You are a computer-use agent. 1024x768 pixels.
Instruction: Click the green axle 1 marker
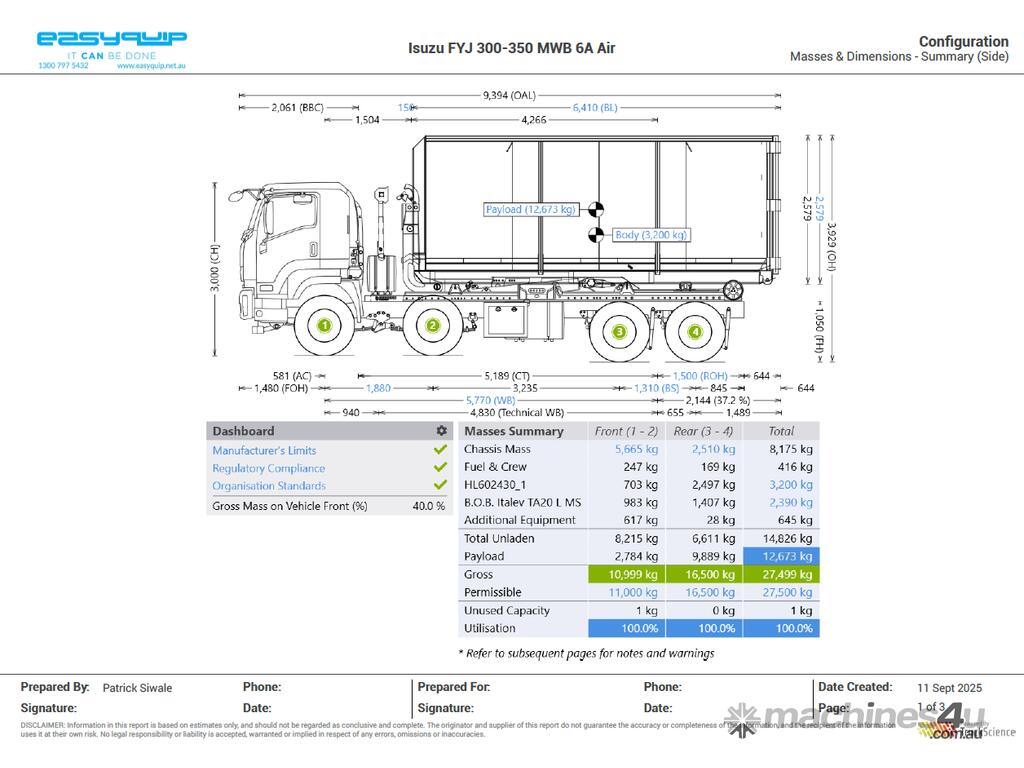point(324,325)
